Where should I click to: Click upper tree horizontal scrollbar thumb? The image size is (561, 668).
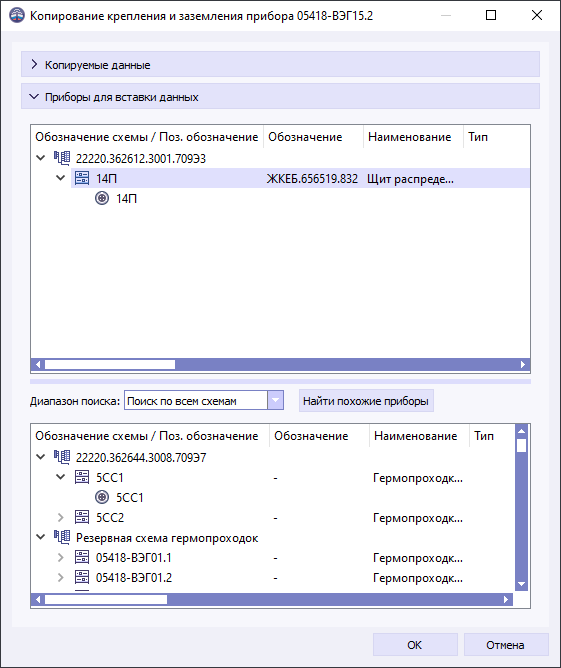tap(110, 365)
